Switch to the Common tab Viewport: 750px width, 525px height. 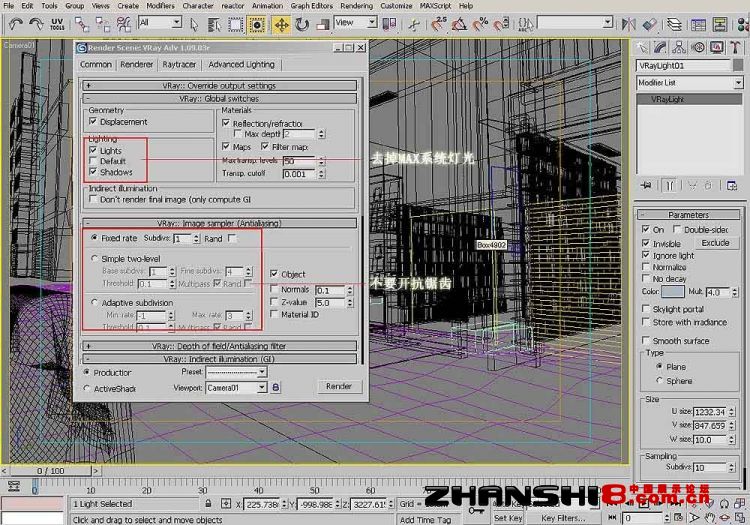(96, 65)
